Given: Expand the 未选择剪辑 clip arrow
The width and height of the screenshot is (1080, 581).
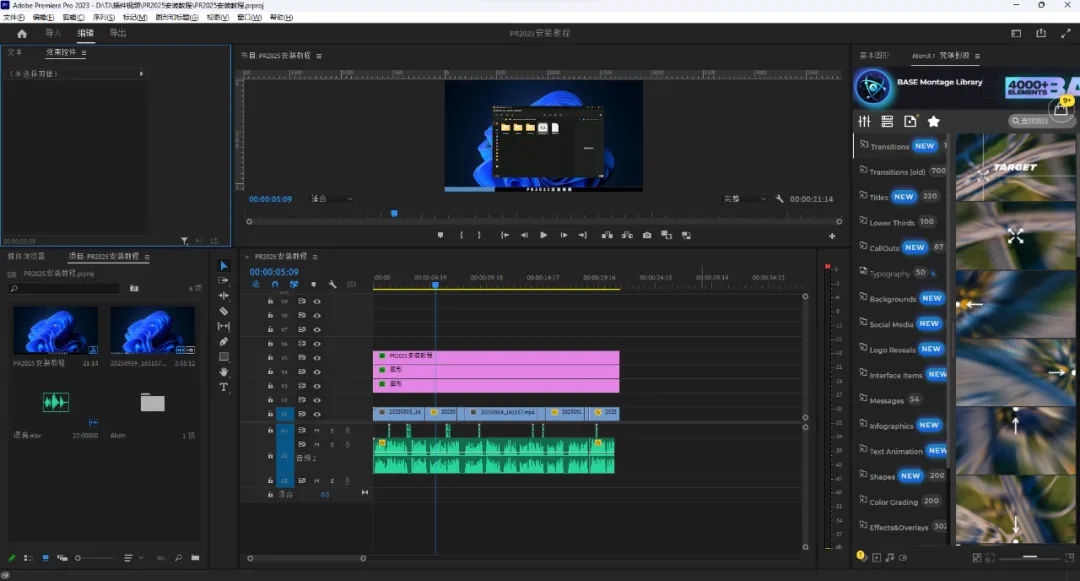Looking at the screenshot, I should click(x=141, y=74).
